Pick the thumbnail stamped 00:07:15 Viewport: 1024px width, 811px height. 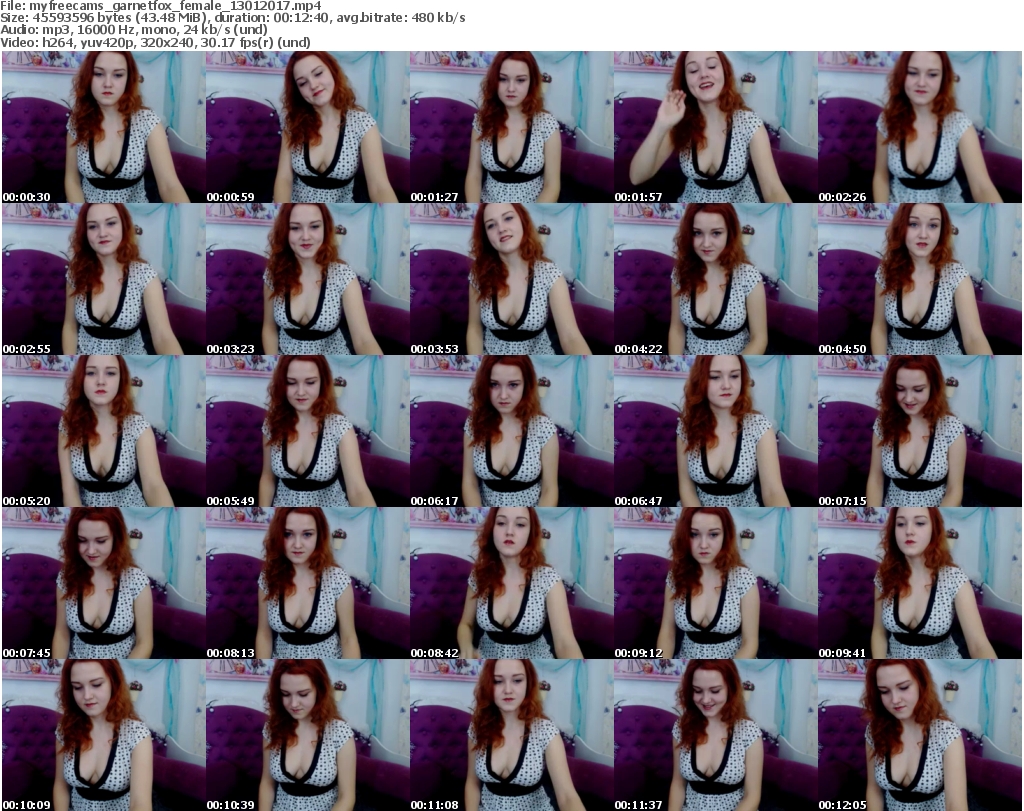(920, 432)
